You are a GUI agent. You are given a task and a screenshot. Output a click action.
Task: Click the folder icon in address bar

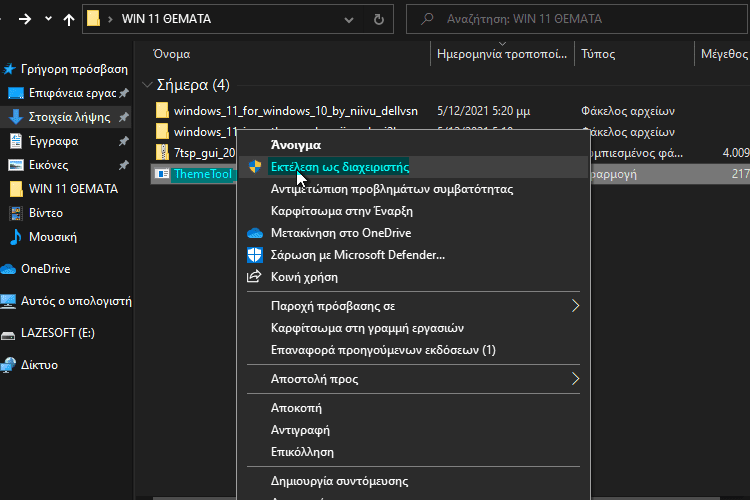[93, 19]
